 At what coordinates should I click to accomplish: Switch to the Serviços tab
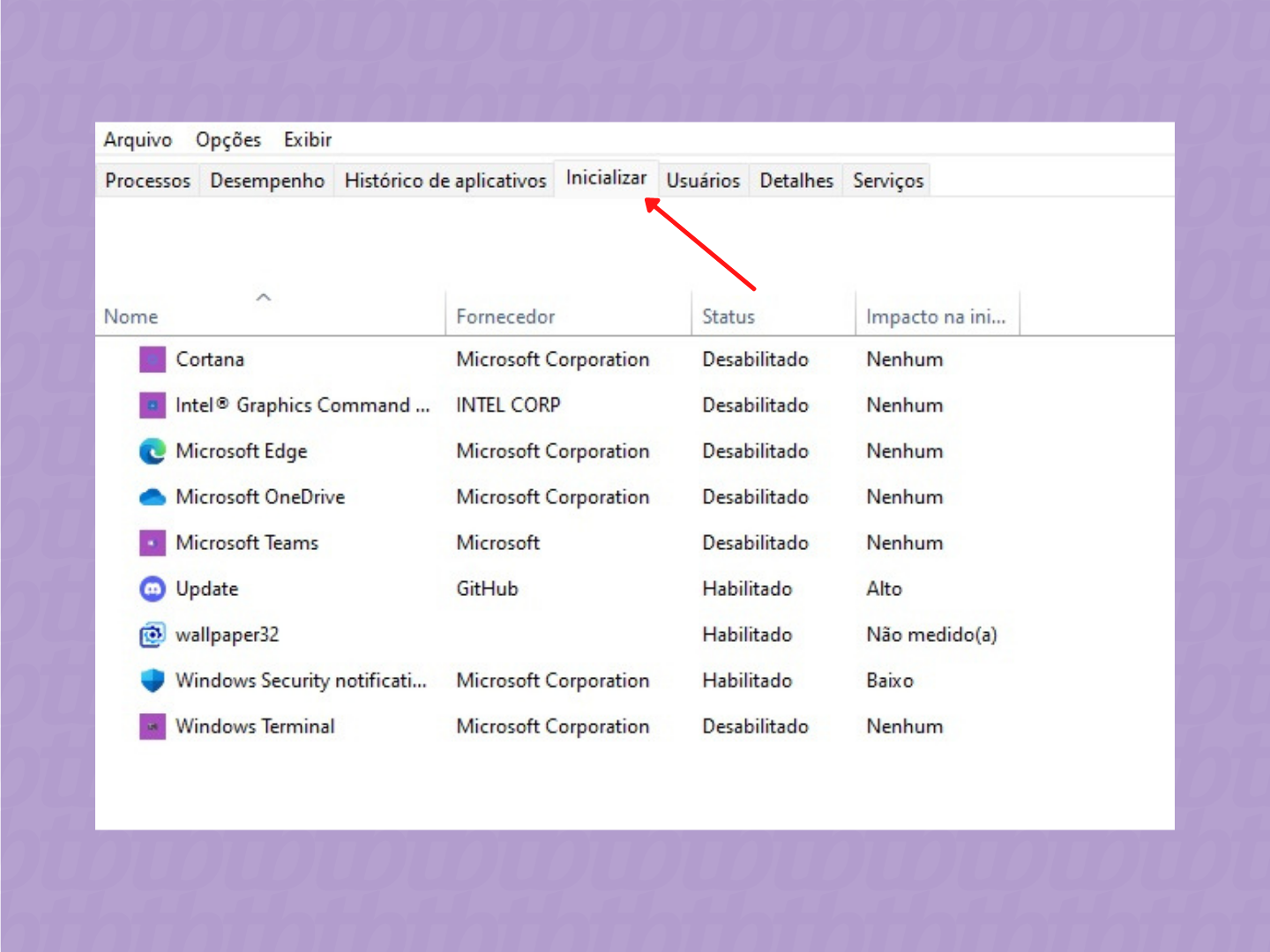pyautogui.click(x=886, y=180)
